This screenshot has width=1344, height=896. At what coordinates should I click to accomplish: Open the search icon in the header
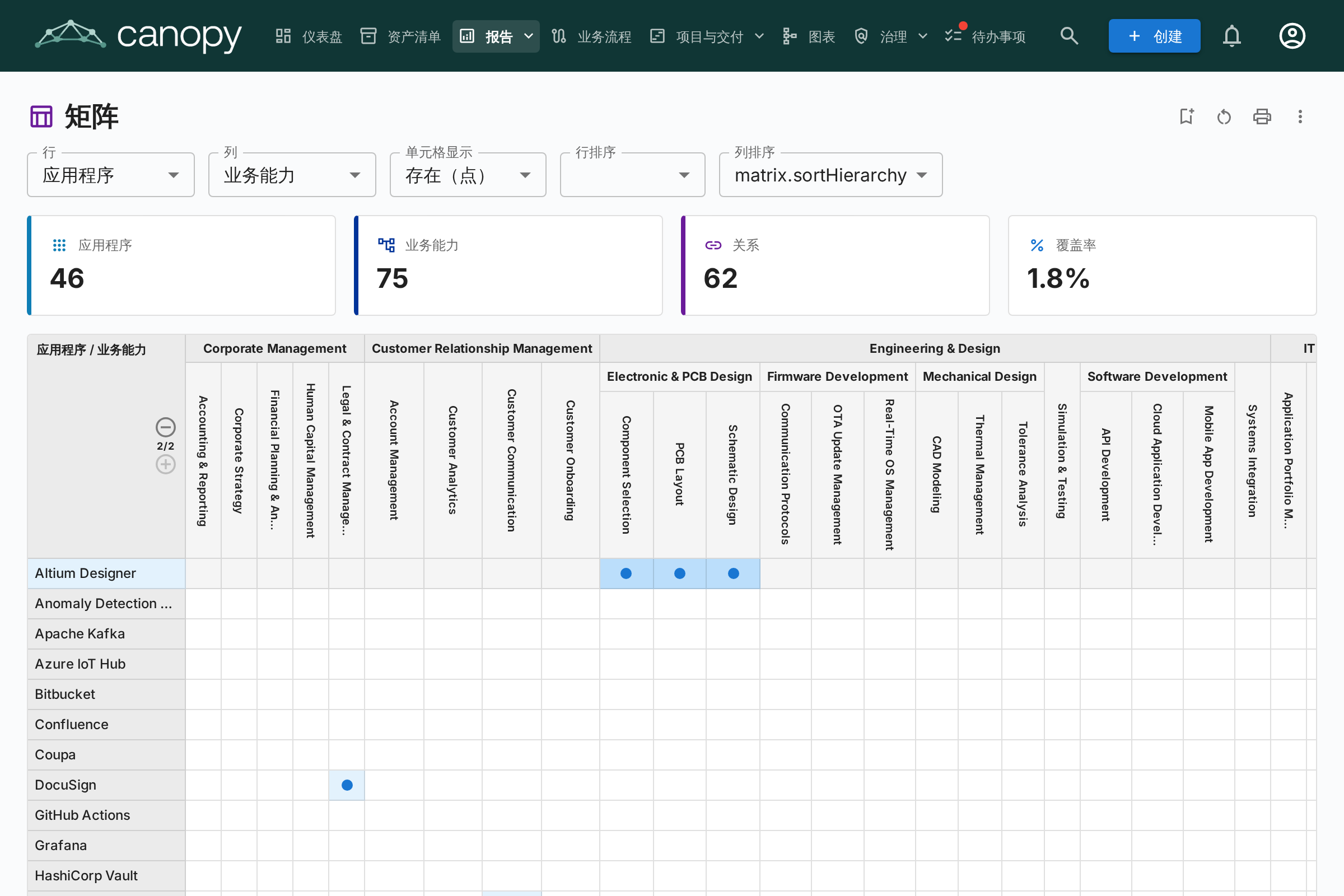(1068, 36)
